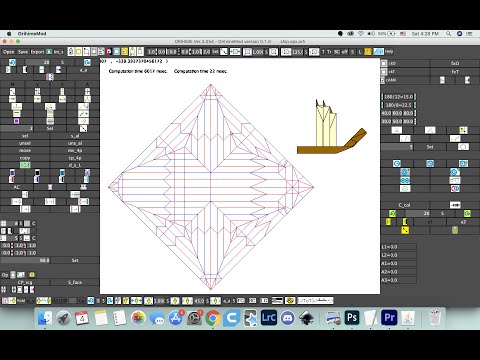
Task: Toggle the cAMV checkbox
Action: [383, 80]
